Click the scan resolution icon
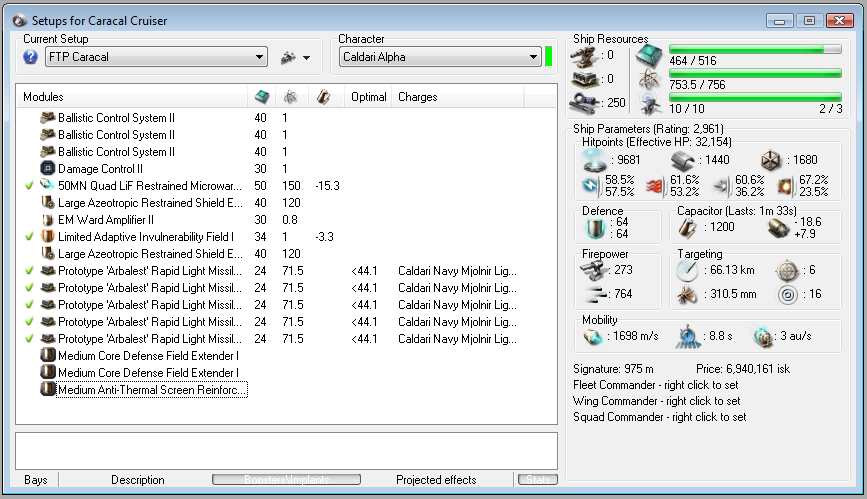The width and height of the screenshot is (867, 499). point(687,295)
